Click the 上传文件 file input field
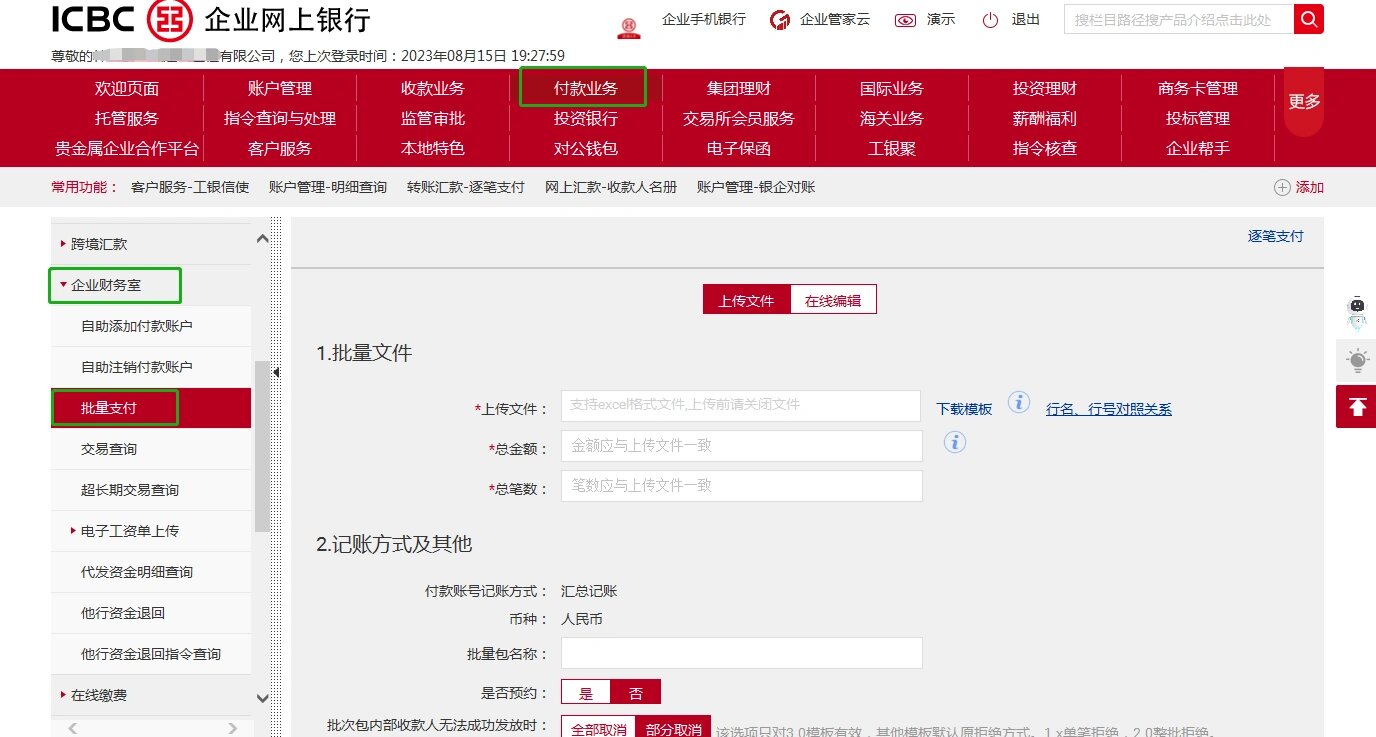Image resolution: width=1376 pixels, height=737 pixels. pyautogui.click(x=741, y=406)
